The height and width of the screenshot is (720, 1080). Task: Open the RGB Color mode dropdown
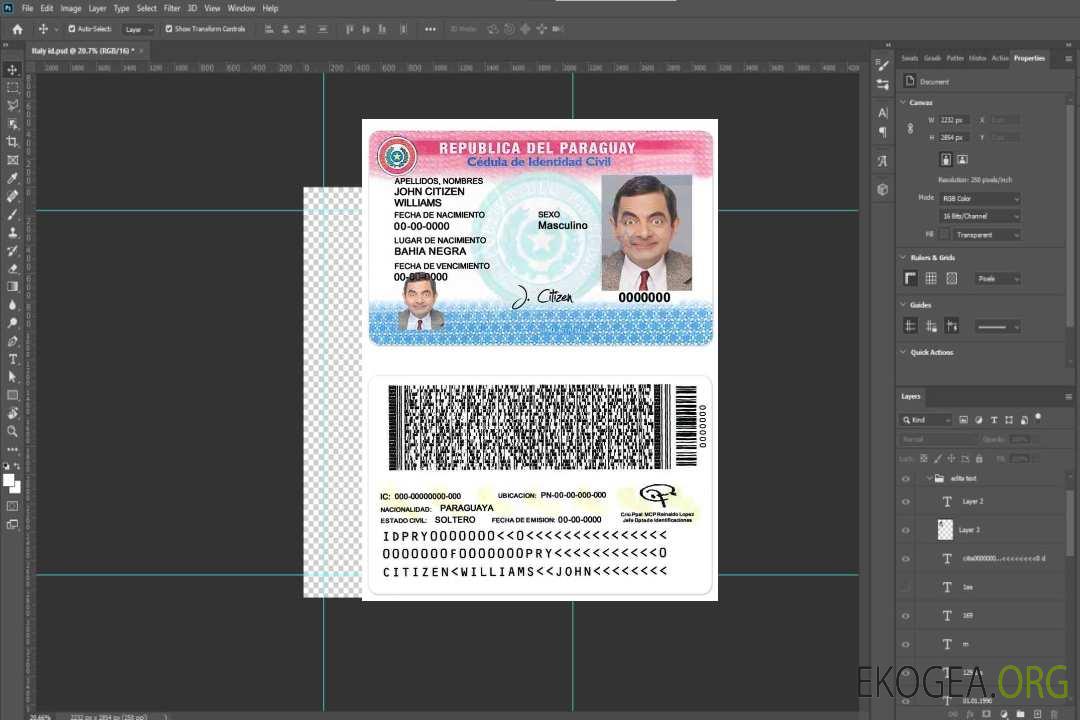[x=981, y=198]
